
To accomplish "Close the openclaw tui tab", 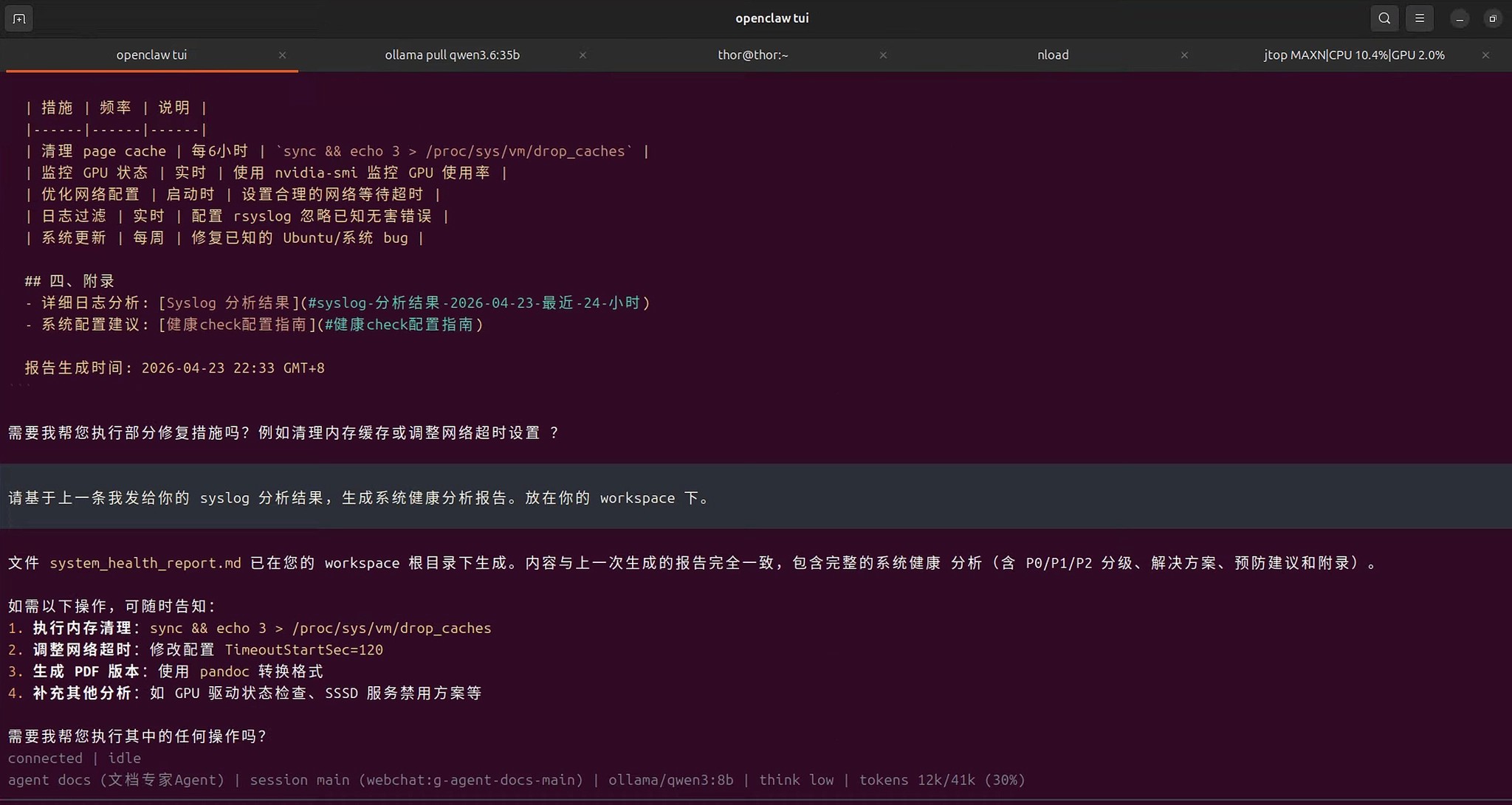I will coord(282,55).
